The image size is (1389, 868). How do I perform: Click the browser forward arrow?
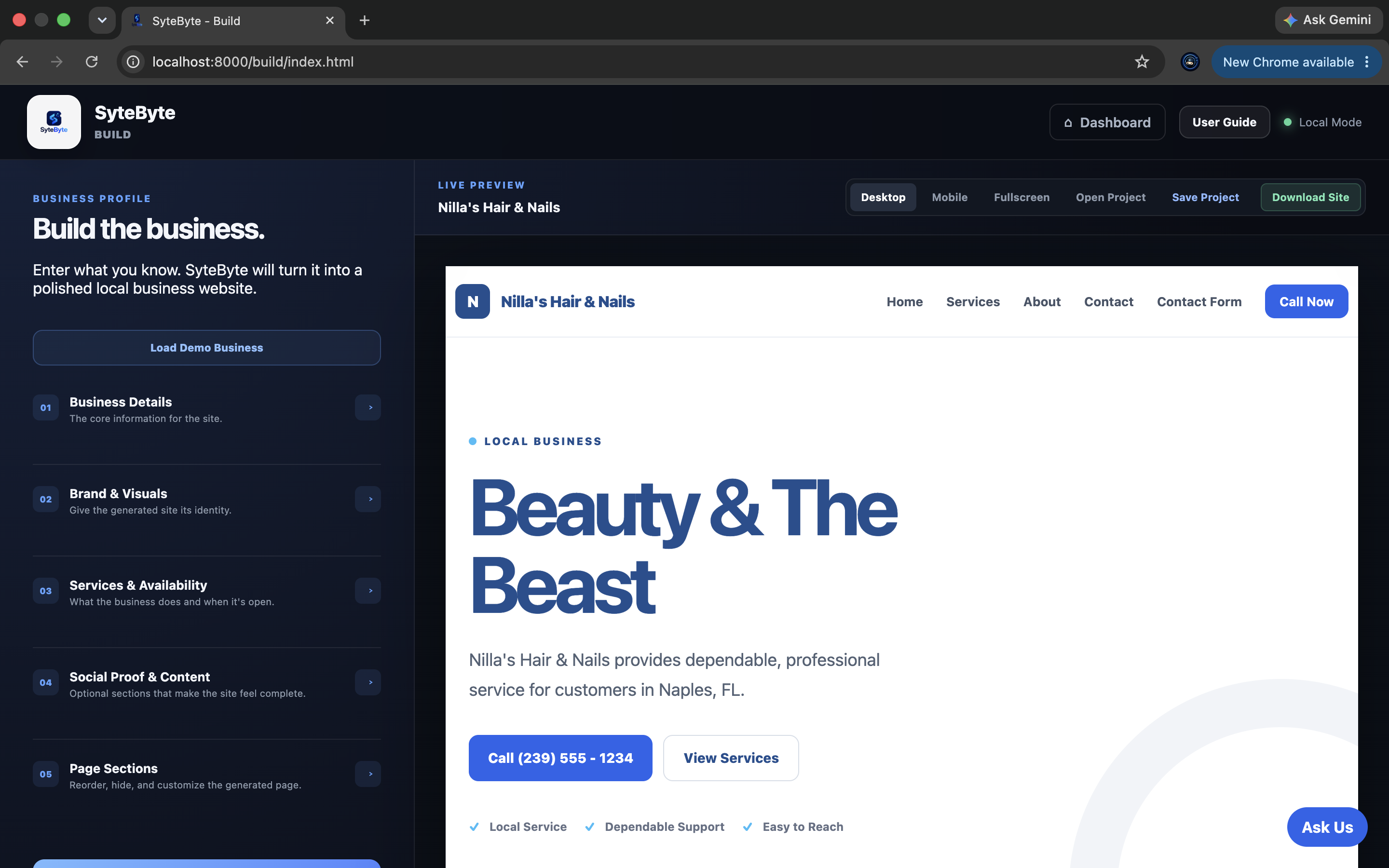pyautogui.click(x=57, y=61)
